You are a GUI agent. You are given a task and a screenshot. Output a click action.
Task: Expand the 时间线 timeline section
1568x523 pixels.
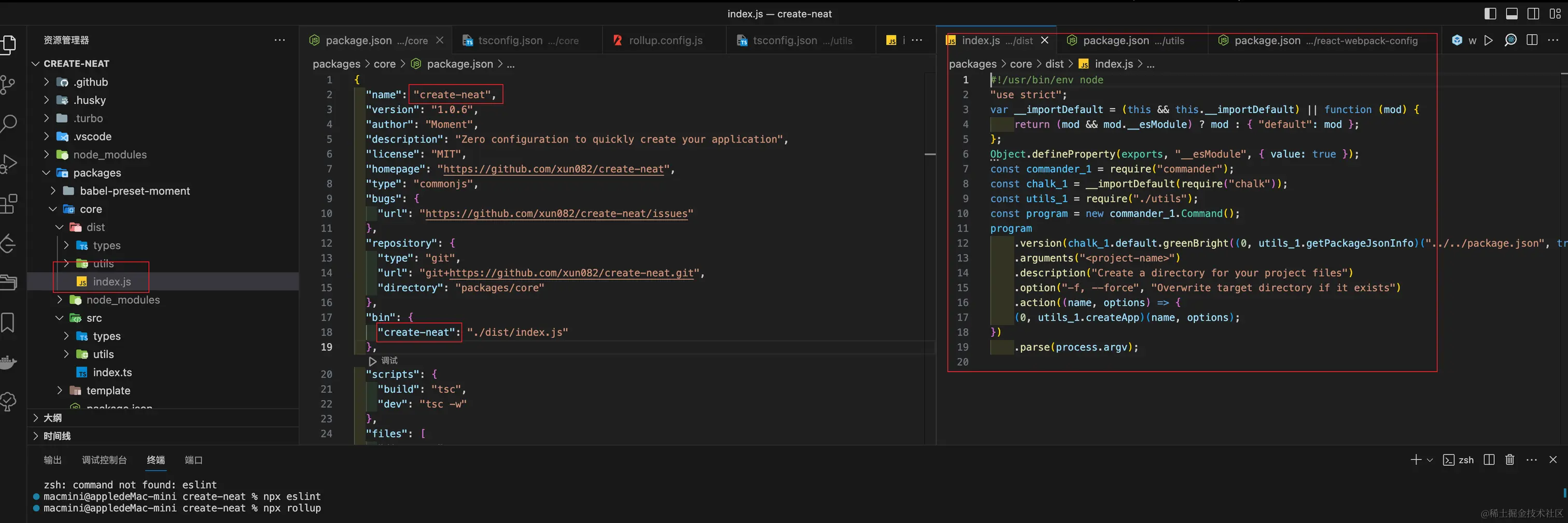163,436
